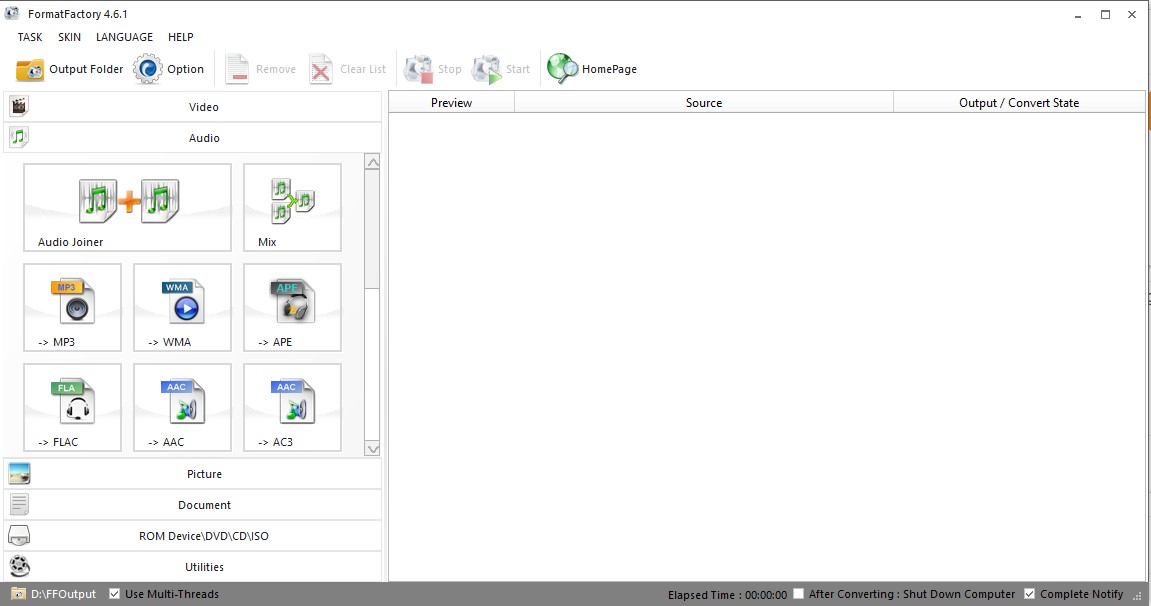Click the Source column header

(704, 103)
